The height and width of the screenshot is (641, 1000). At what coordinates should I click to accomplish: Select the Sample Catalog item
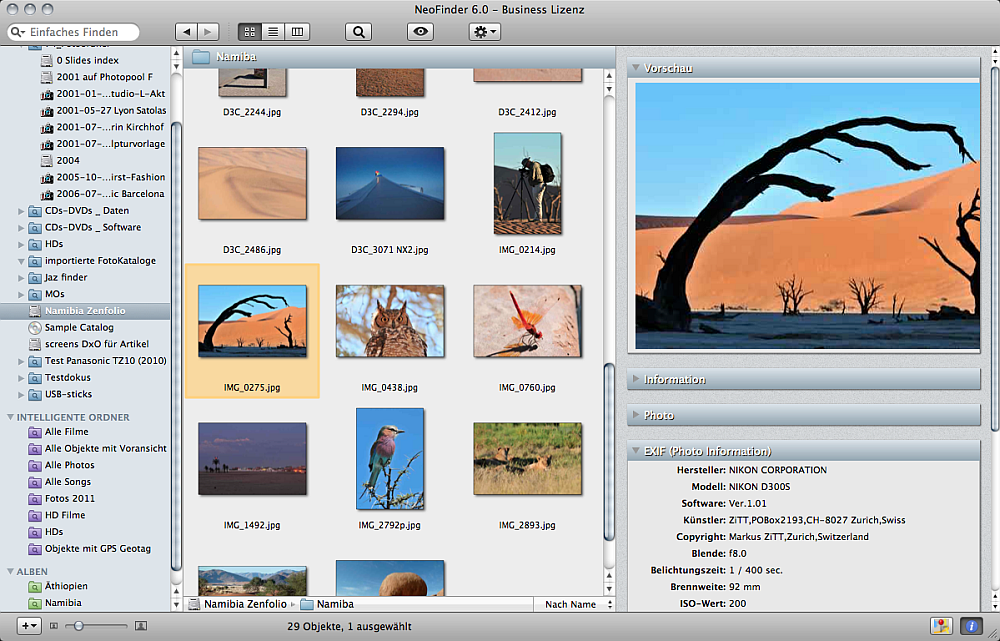[79, 327]
